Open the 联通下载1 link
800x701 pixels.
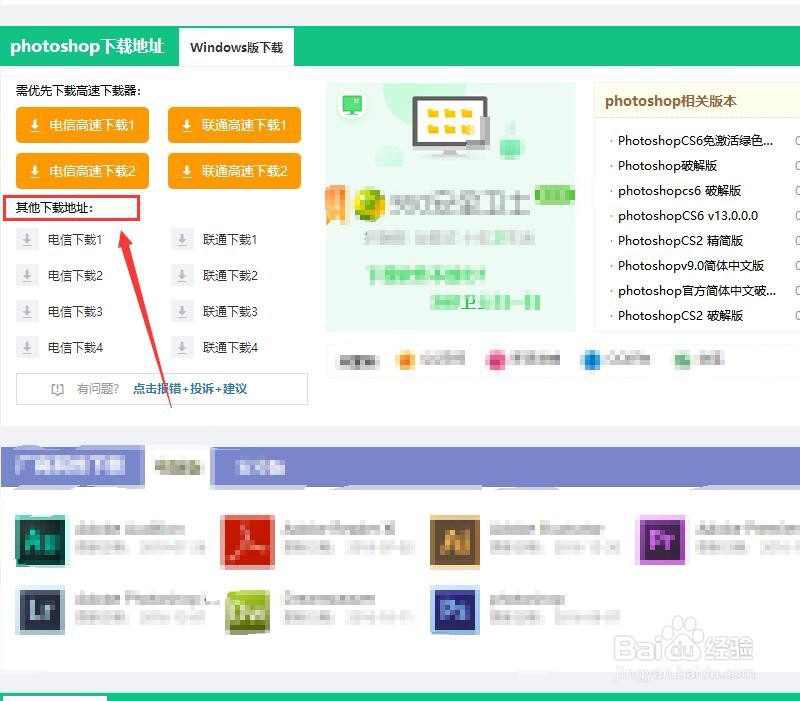click(230, 239)
